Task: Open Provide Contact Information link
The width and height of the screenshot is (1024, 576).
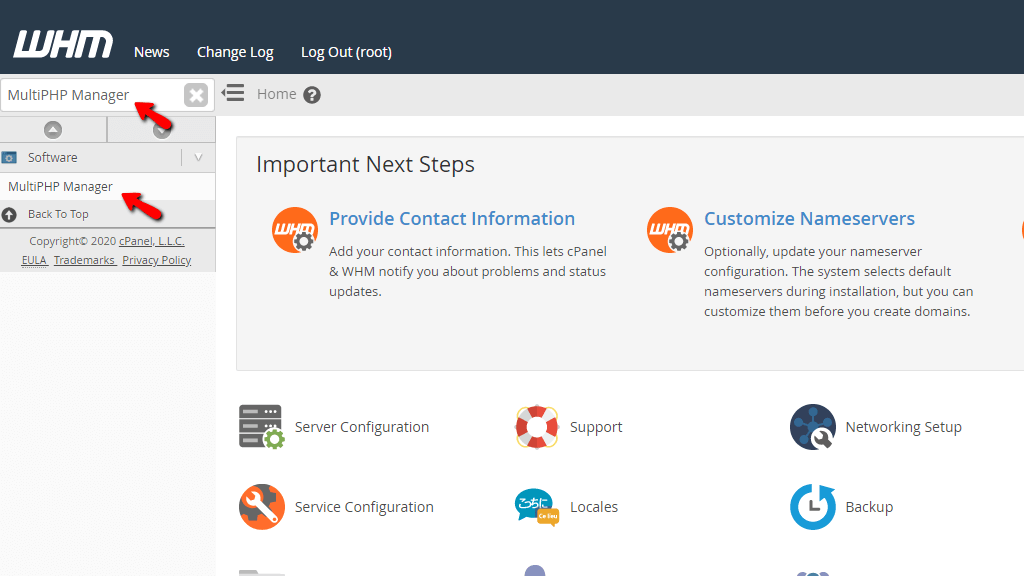Action: [x=452, y=219]
